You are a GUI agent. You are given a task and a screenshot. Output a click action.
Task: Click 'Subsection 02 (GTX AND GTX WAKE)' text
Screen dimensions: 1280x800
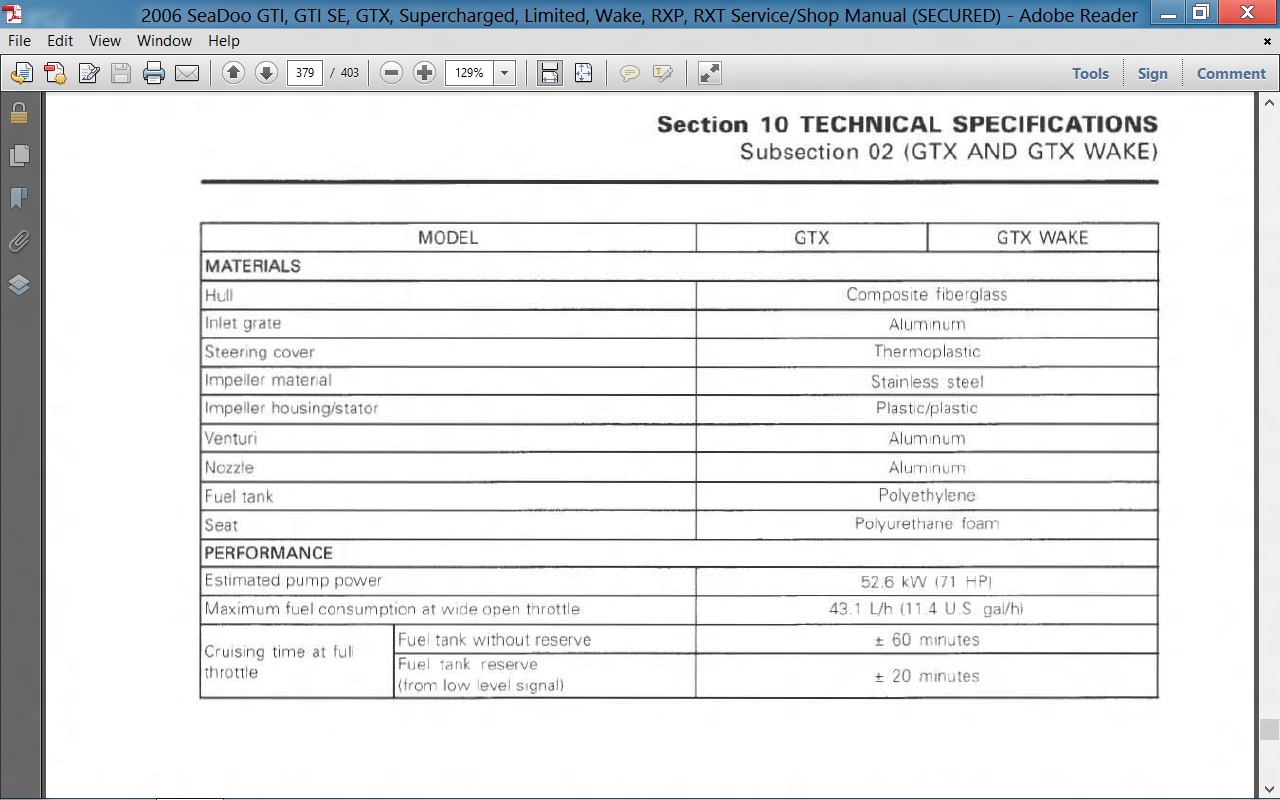949,152
